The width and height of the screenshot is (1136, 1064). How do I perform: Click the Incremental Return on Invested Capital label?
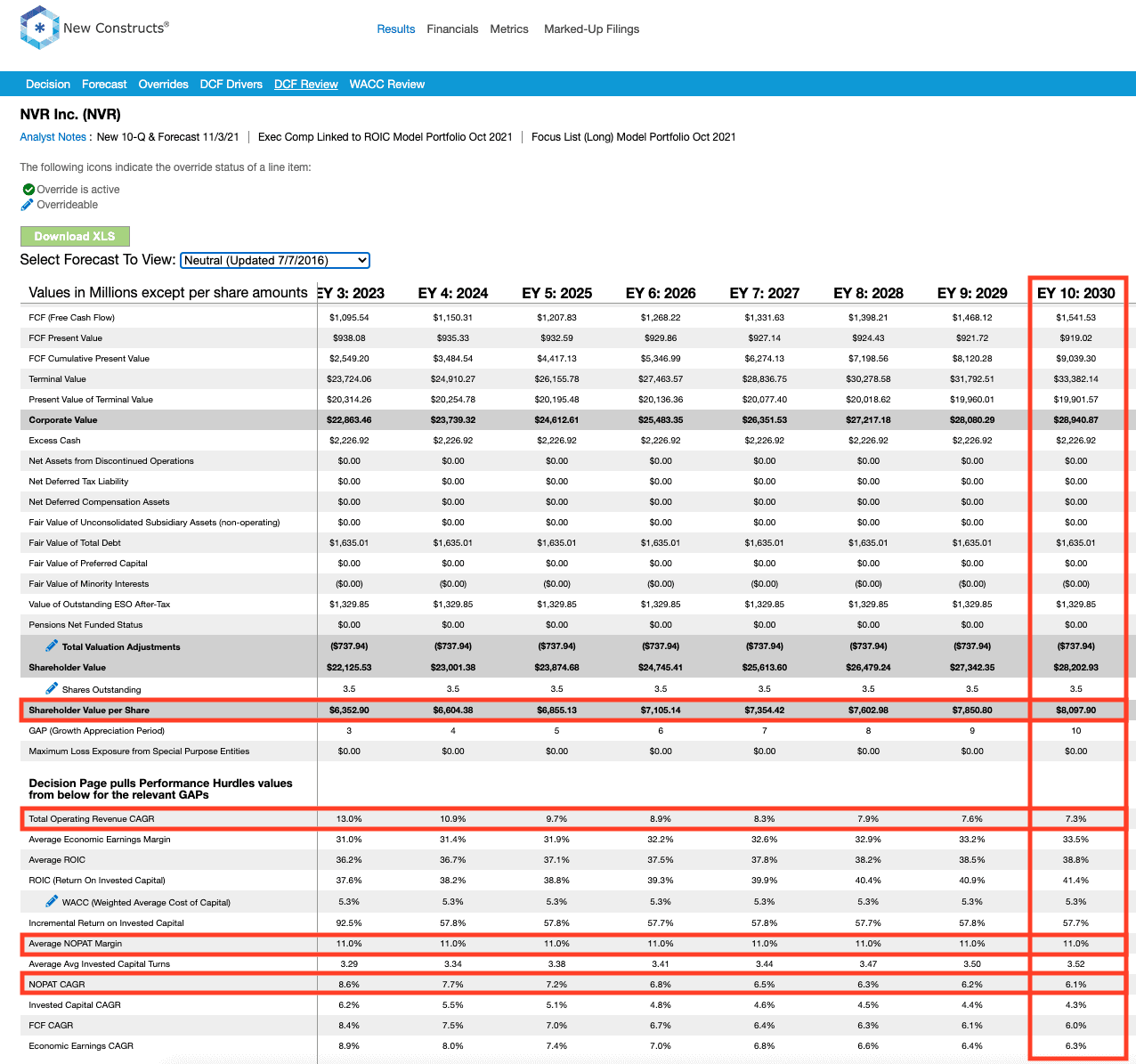click(x=106, y=923)
